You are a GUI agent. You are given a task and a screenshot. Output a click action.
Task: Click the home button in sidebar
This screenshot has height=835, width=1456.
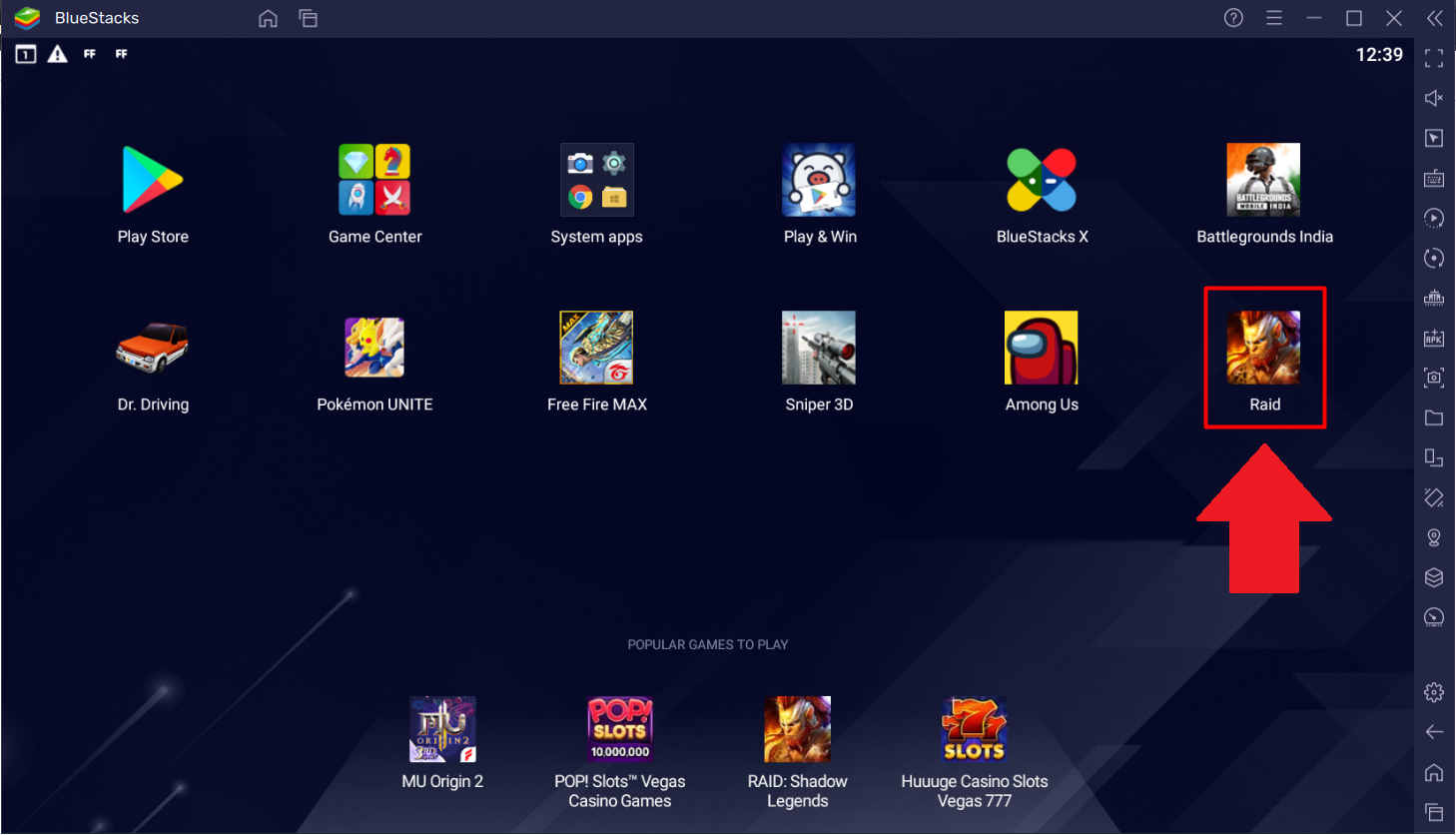tap(1434, 772)
